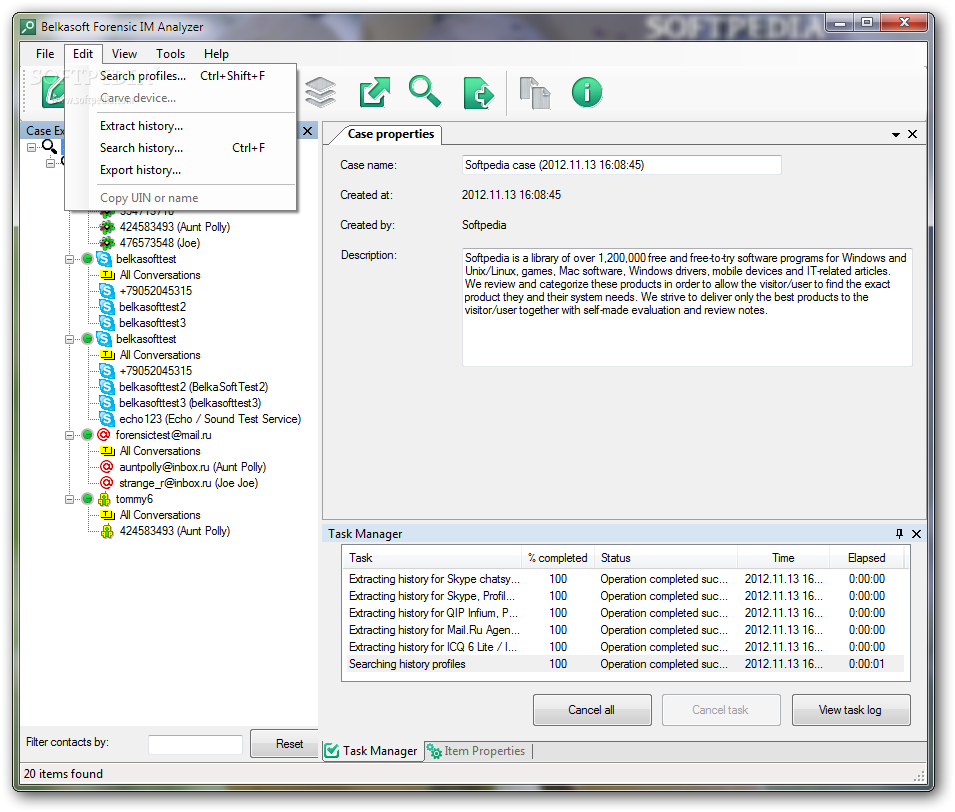This screenshot has height=812, width=955.
Task: Click the conversations icon under tommy6
Action: 108,515
